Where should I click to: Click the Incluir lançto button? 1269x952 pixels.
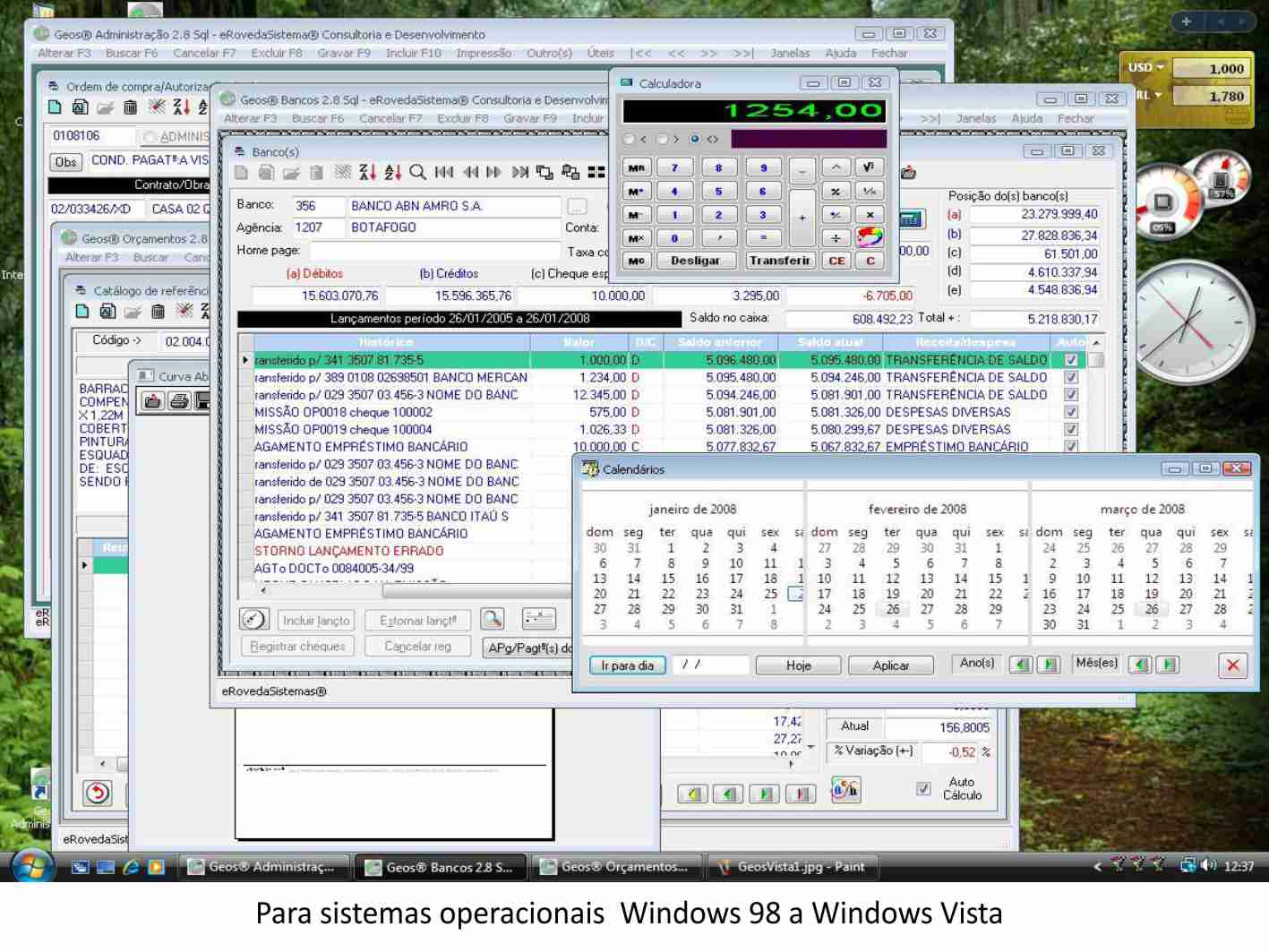point(316,620)
